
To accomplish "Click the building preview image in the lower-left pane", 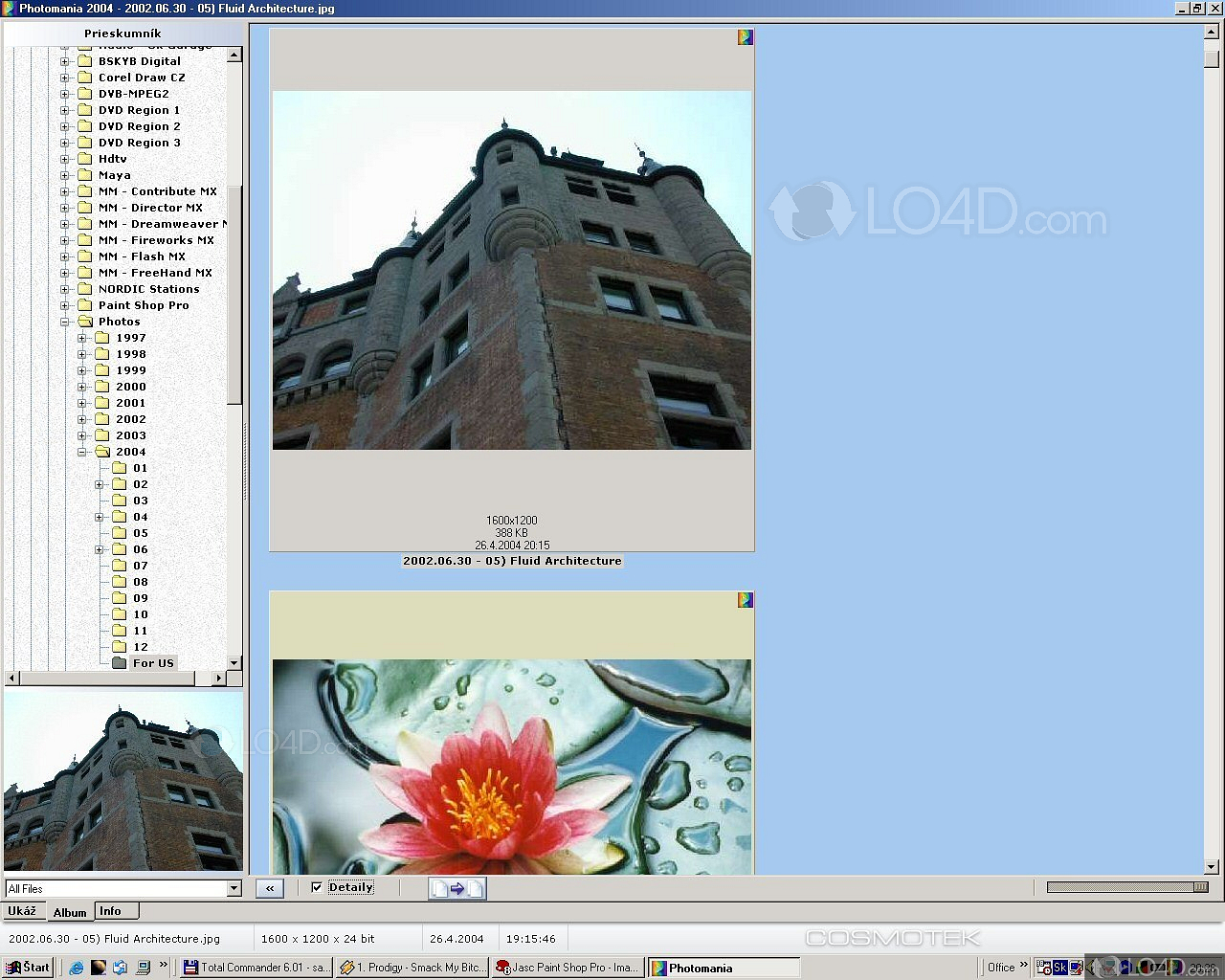I will pos(123,781).
